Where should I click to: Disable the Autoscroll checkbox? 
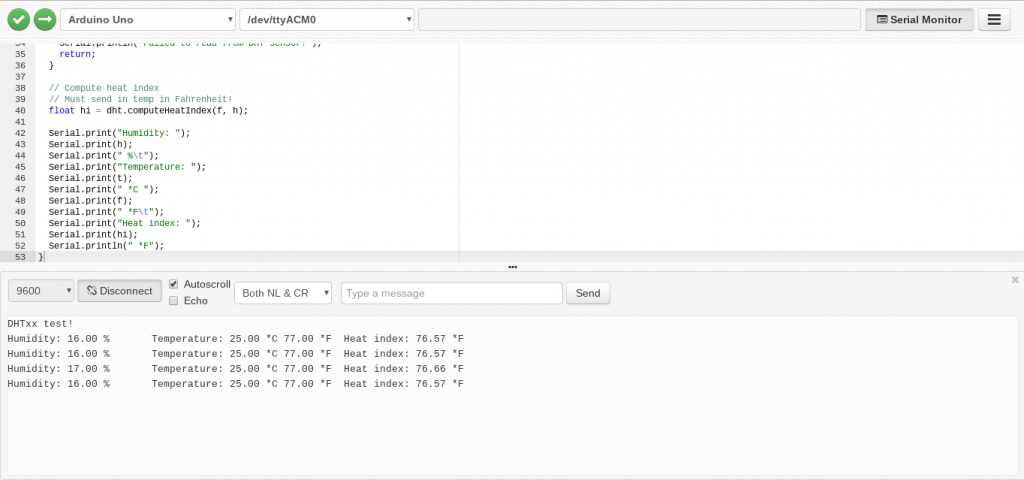pos(174,284)
